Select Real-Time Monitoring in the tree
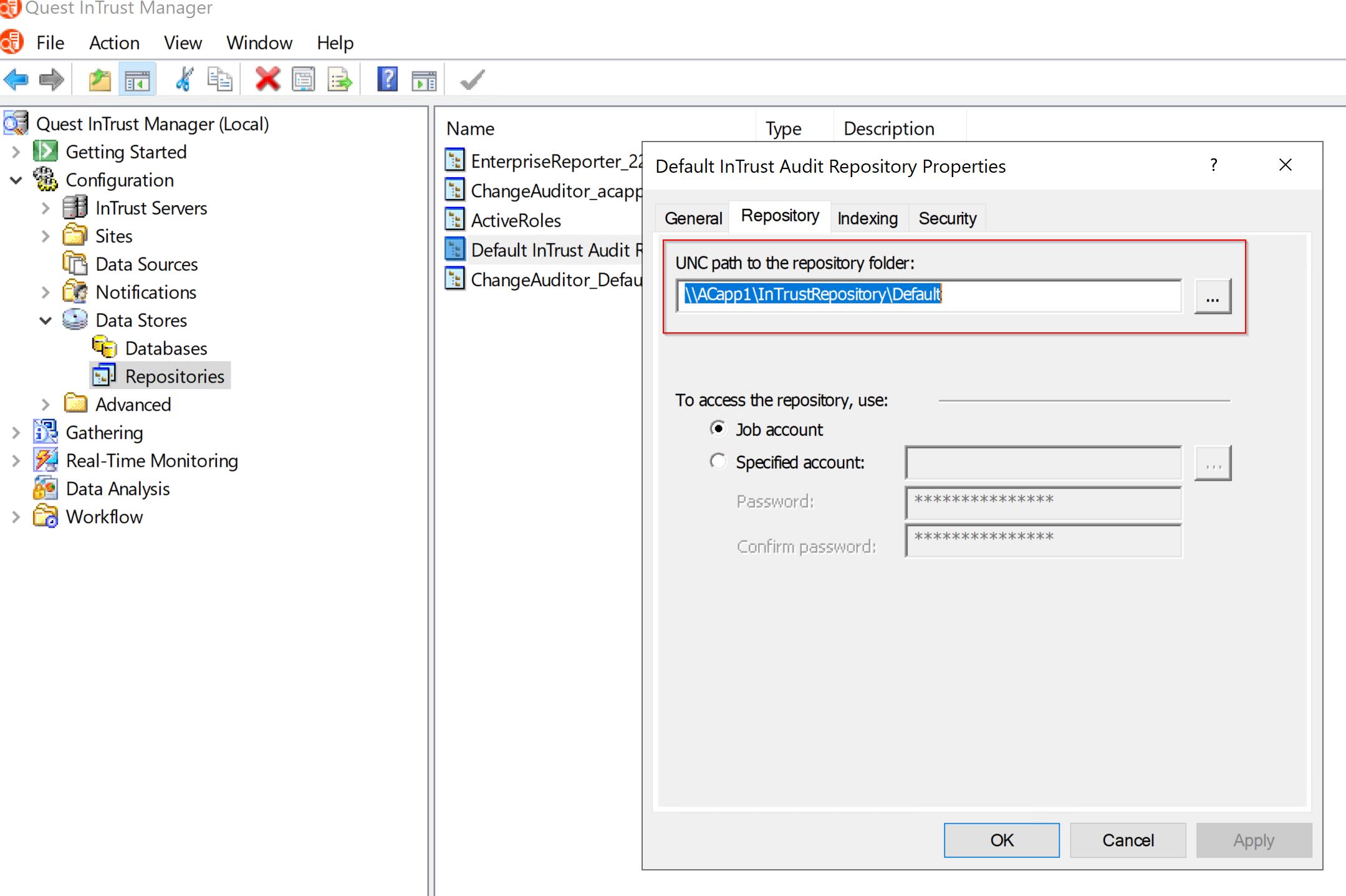This screenshot has height=896, width=1346. coord(152,460)
